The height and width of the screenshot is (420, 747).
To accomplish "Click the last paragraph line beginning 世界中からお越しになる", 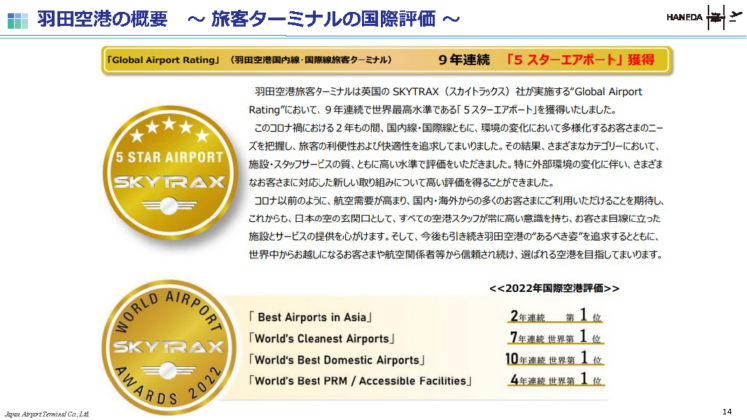I will click(456, 255).
